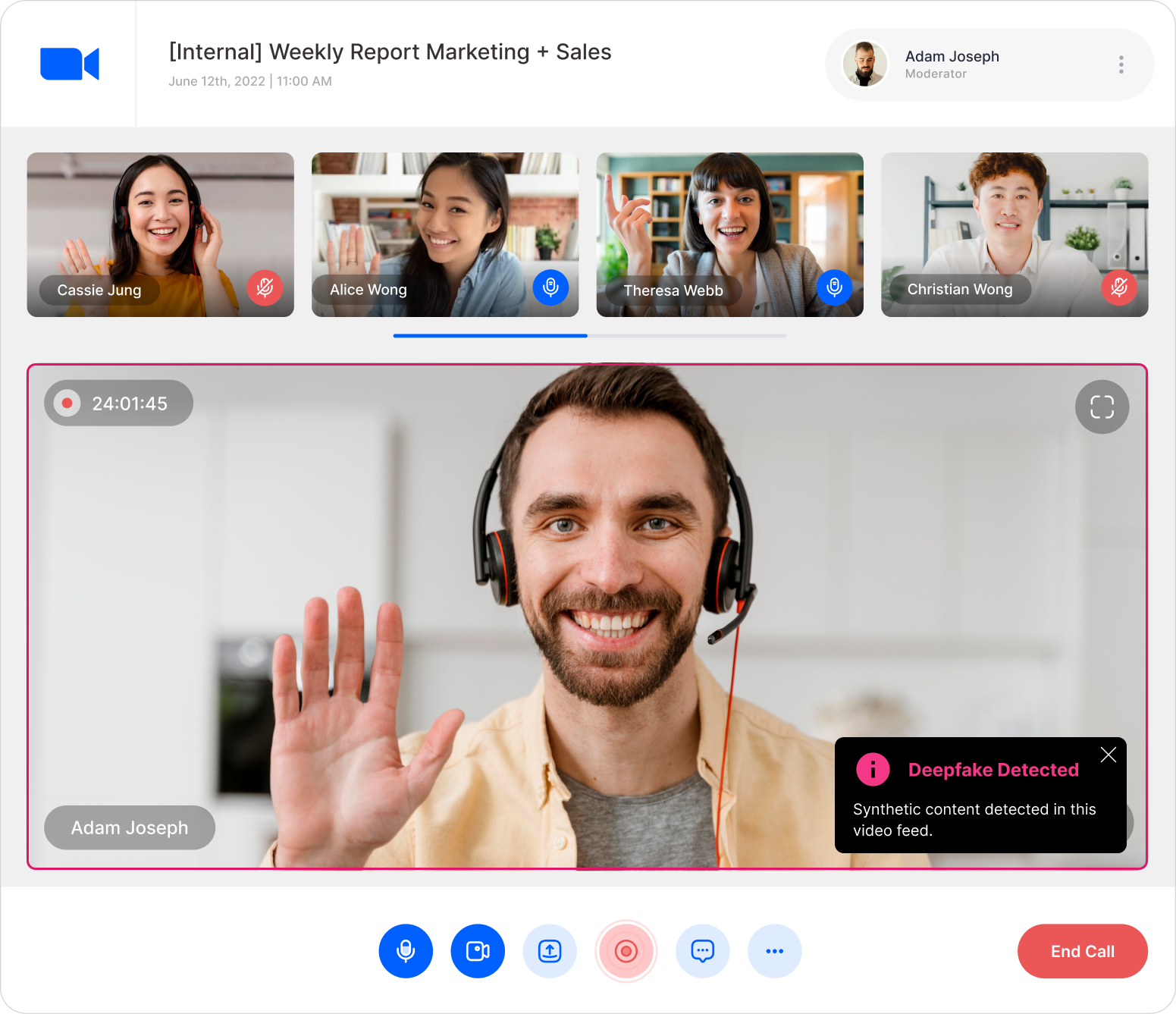Open Adam Joseph's vertical three-dot menu
The image size is (1176, 1014).
(1121, 64)
